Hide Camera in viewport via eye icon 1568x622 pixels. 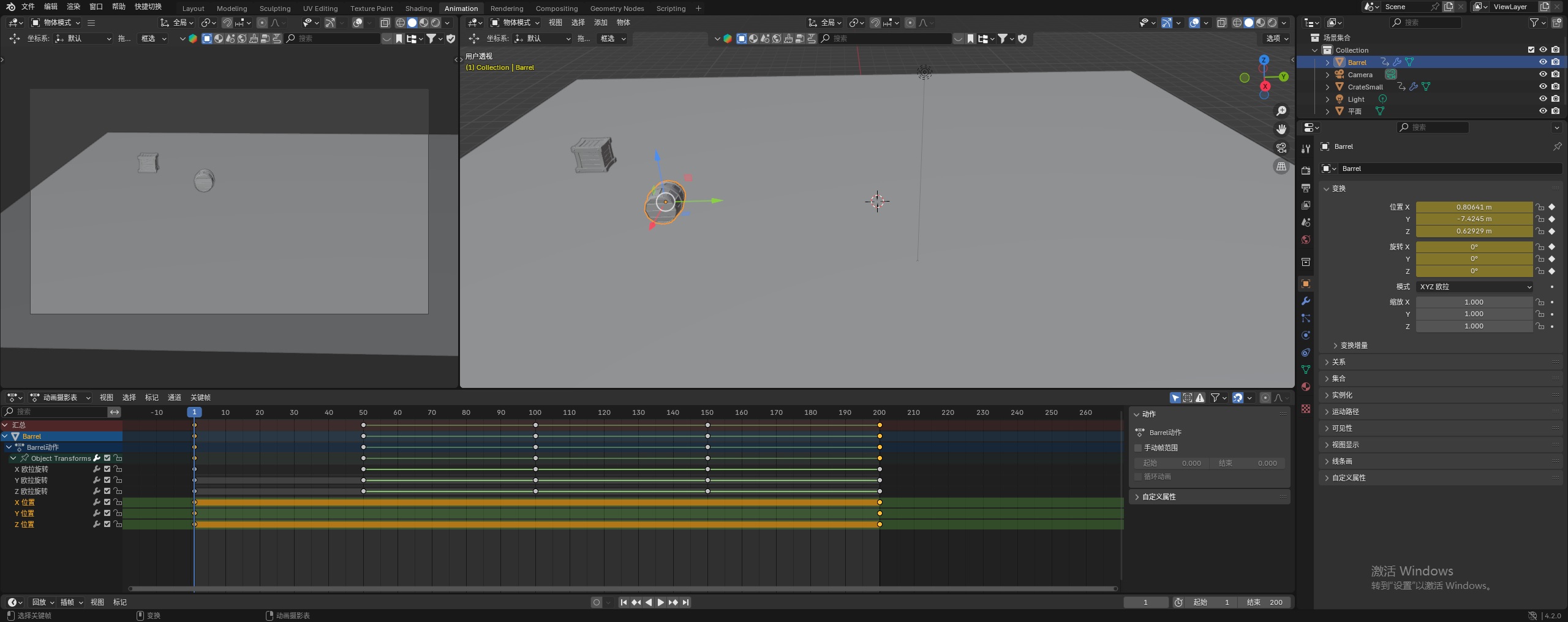1543,74
